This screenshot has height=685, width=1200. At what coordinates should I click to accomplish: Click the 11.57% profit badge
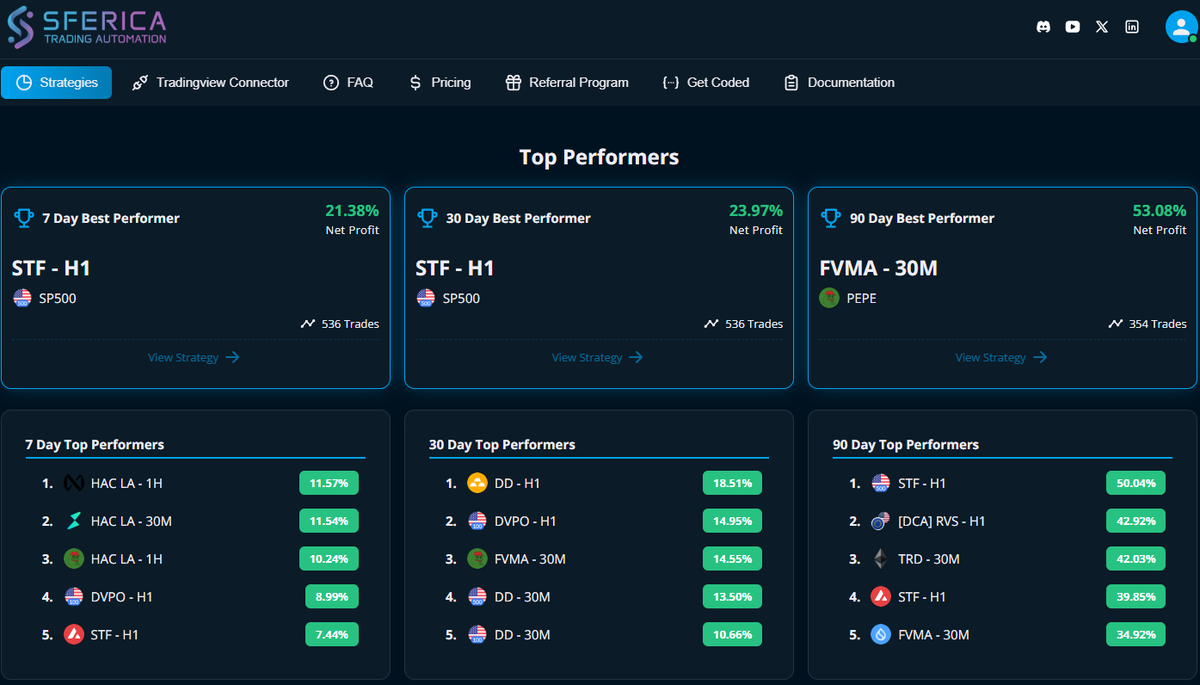tap(329, 483)
